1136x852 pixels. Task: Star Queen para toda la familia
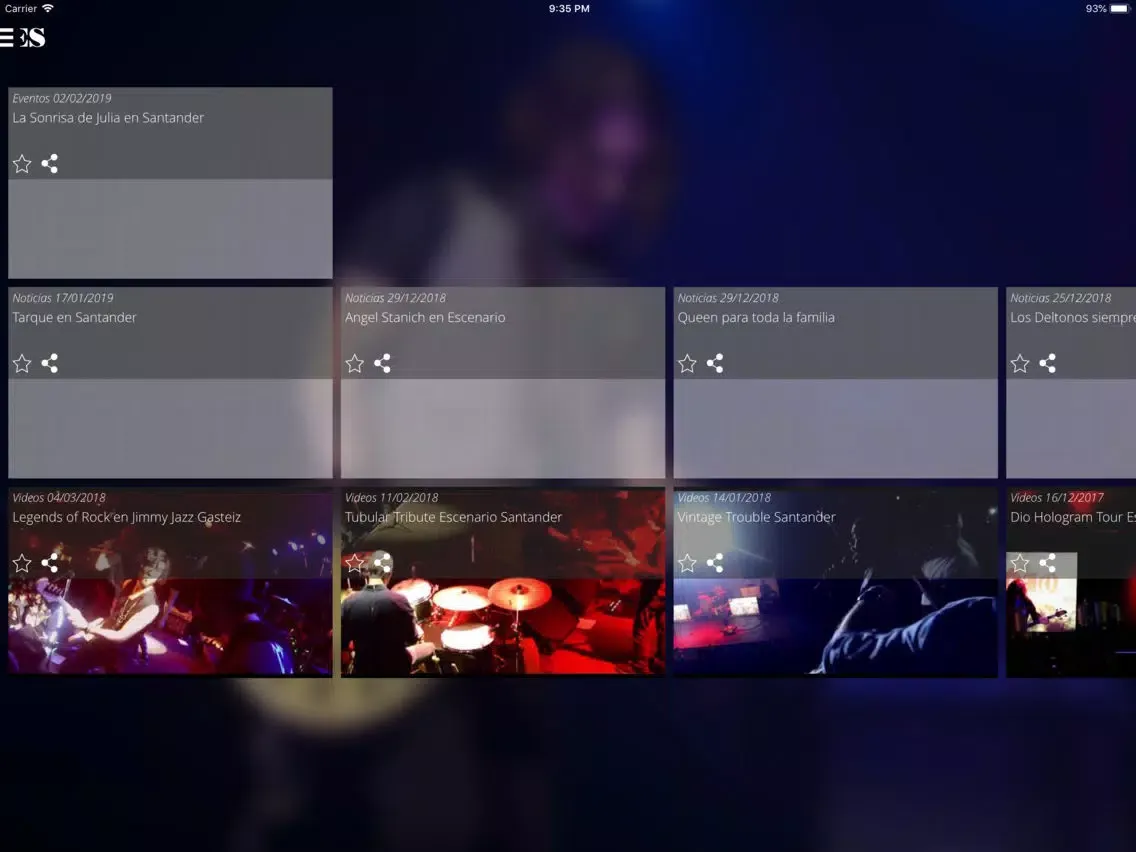[x=687, y=363]
